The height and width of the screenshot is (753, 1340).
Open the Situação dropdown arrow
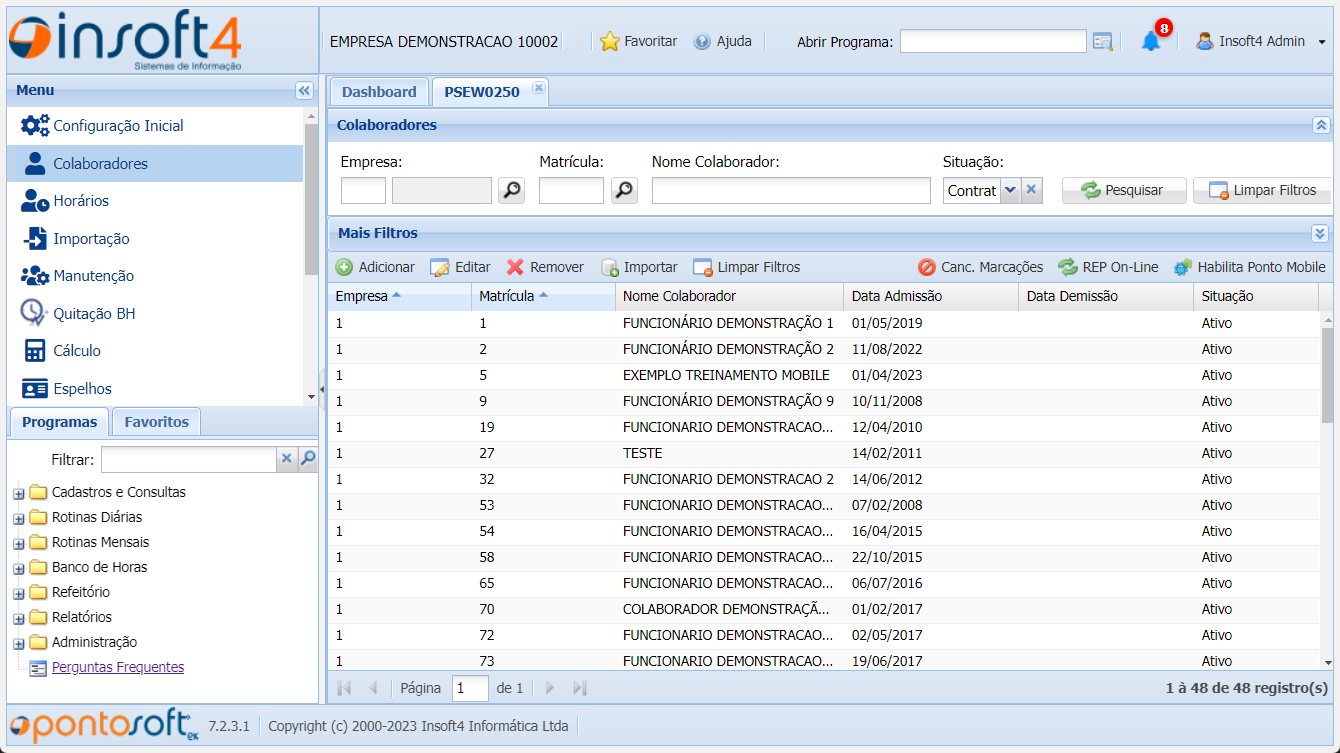coord(1010,190)
